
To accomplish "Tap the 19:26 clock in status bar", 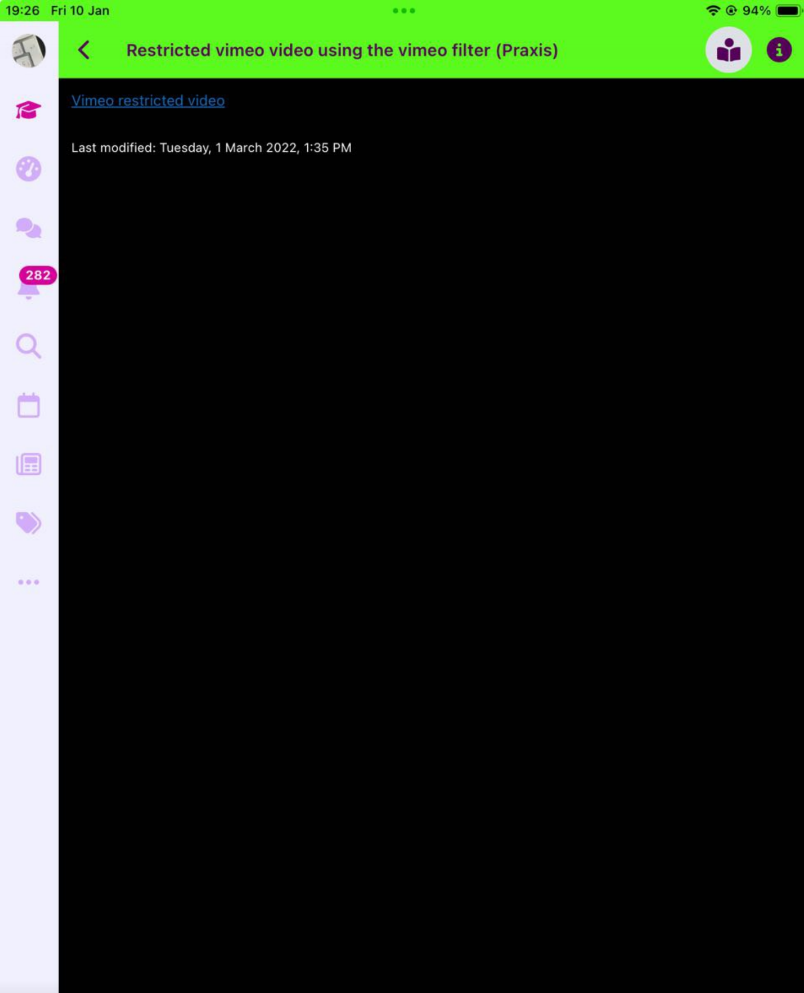I will (x=23, y=11).
